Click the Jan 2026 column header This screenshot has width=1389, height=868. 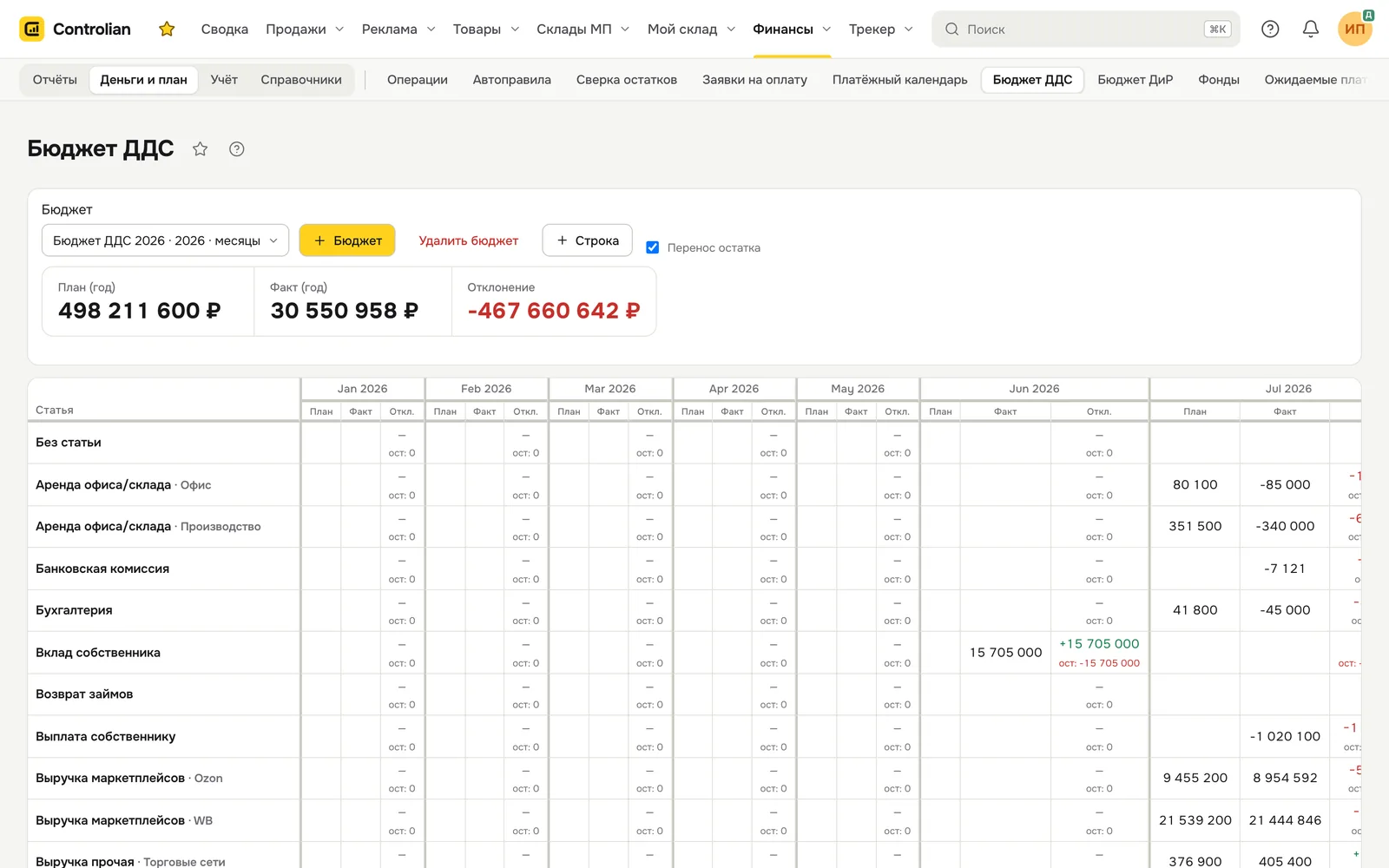coord(362,389)
